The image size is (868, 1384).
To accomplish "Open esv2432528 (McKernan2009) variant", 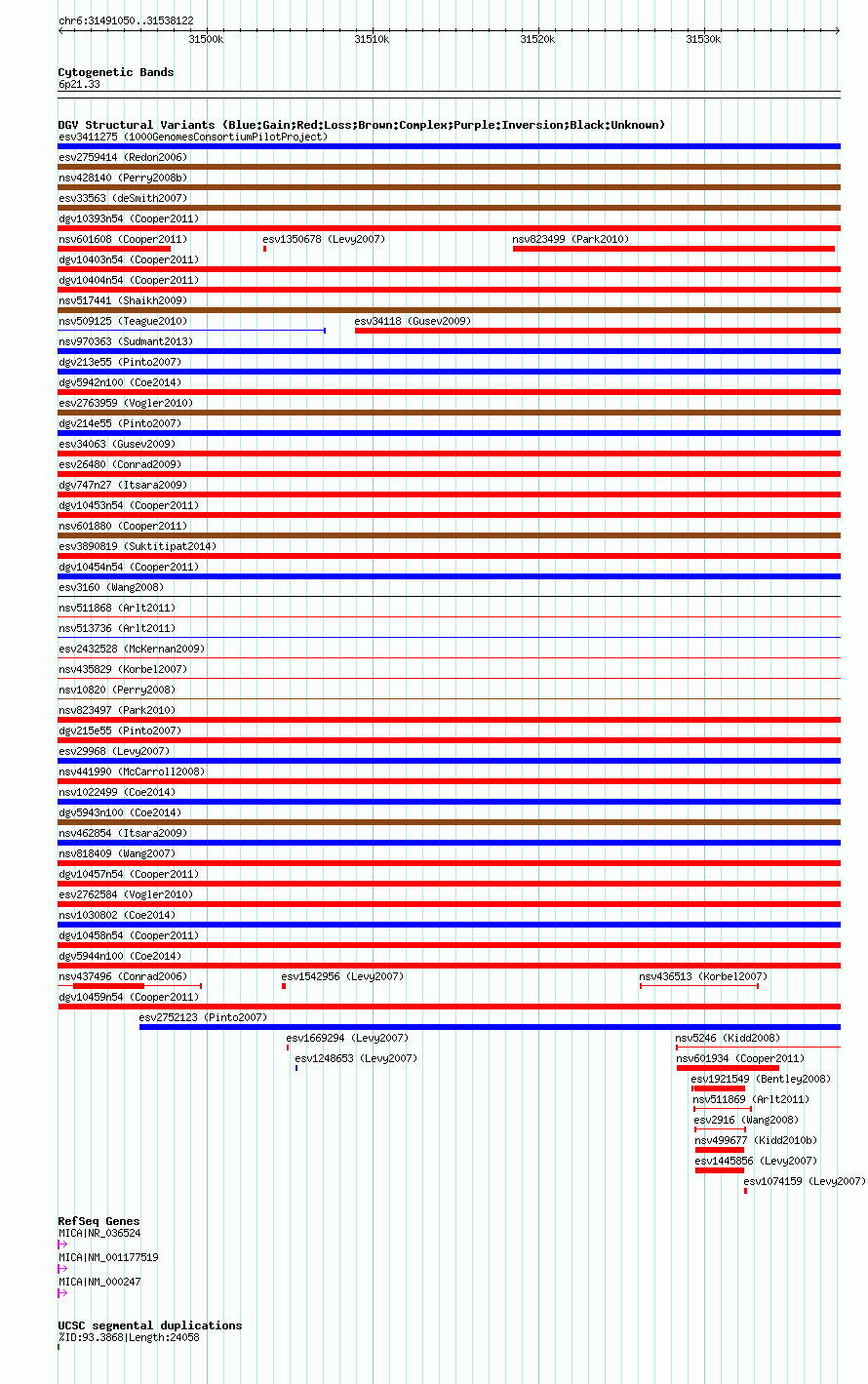I will point(132,649).
